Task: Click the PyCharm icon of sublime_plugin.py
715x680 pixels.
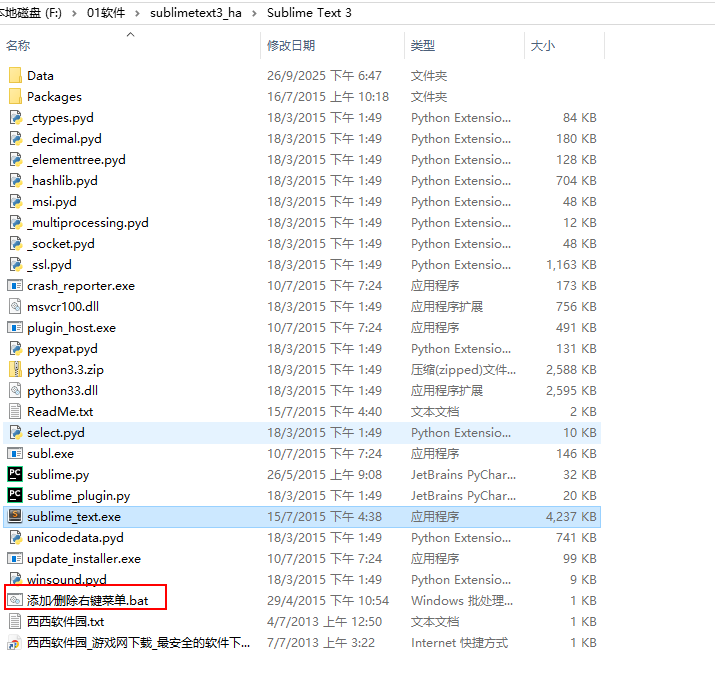Action: 15,495
